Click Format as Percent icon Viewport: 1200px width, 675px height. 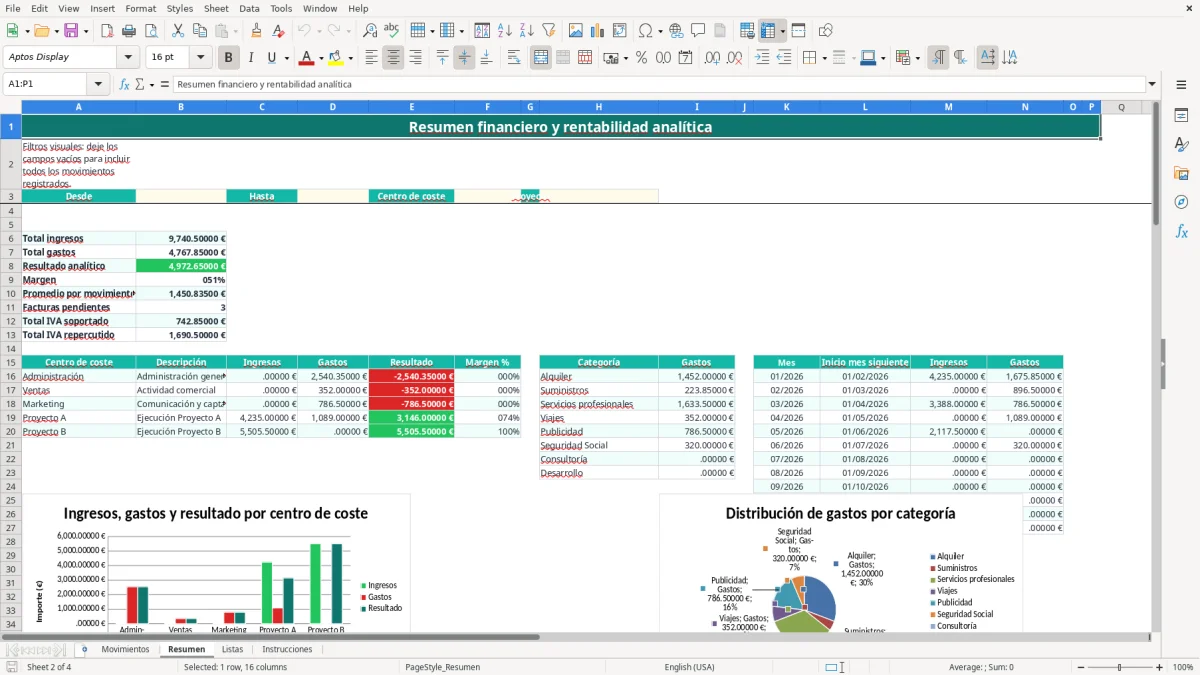(x=641, y=57)
